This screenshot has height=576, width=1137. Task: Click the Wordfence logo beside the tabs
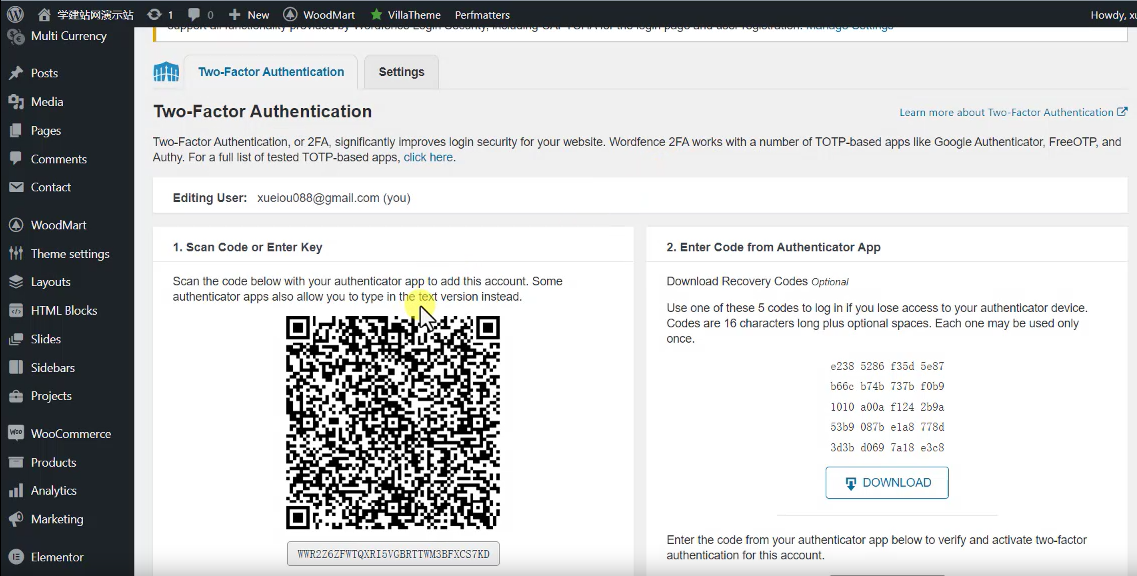pyautogui.click(x=166, y=72)
